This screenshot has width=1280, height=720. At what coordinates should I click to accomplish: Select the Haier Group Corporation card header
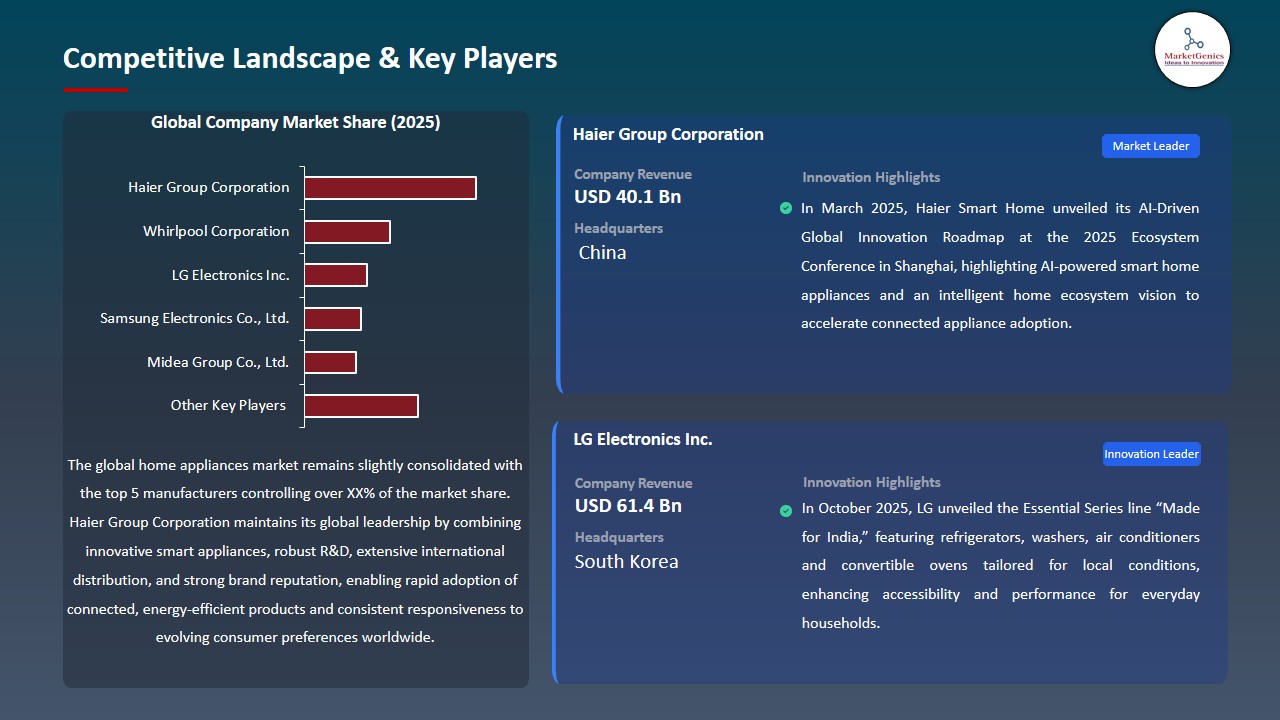pos(668,134)
